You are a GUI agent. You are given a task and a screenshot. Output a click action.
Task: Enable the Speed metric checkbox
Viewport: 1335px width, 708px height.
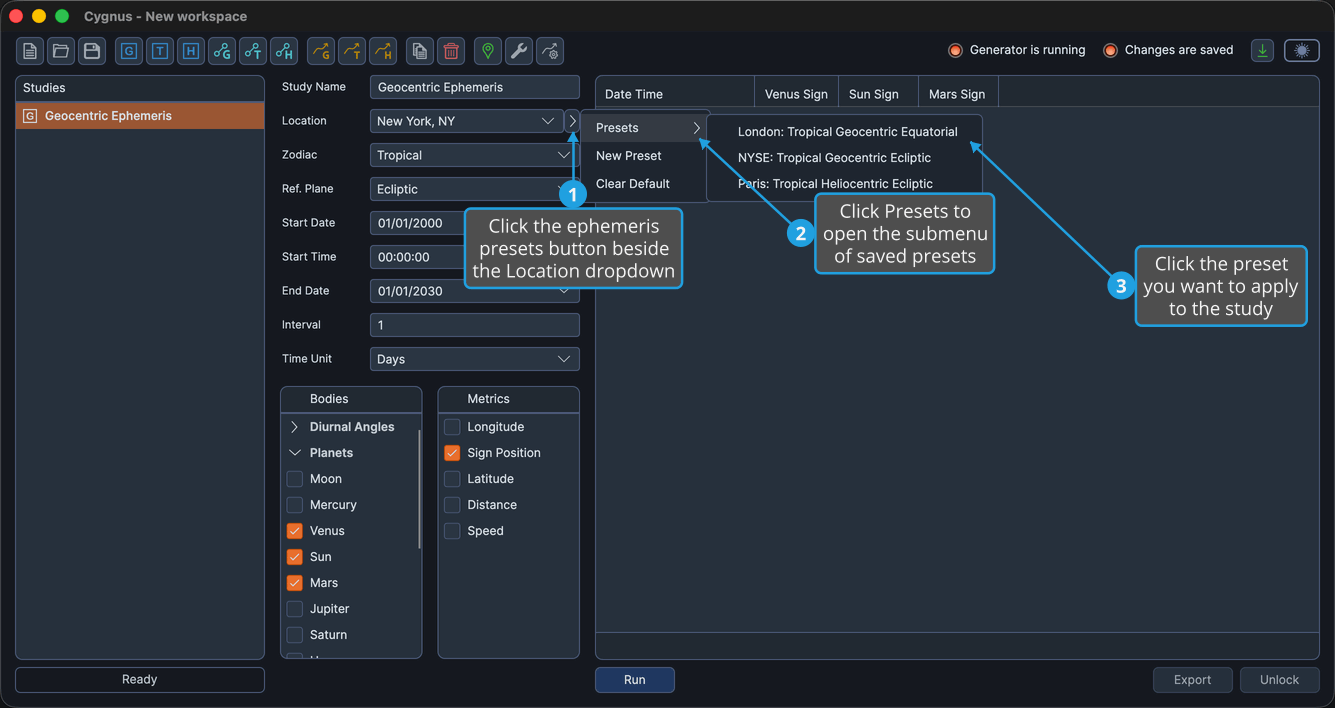click(x=452, y=531)
